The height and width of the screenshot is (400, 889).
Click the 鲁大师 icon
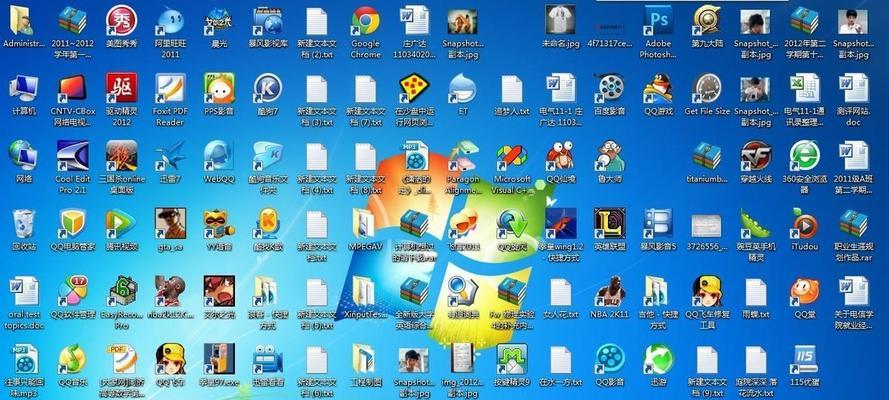click(609, 156)
